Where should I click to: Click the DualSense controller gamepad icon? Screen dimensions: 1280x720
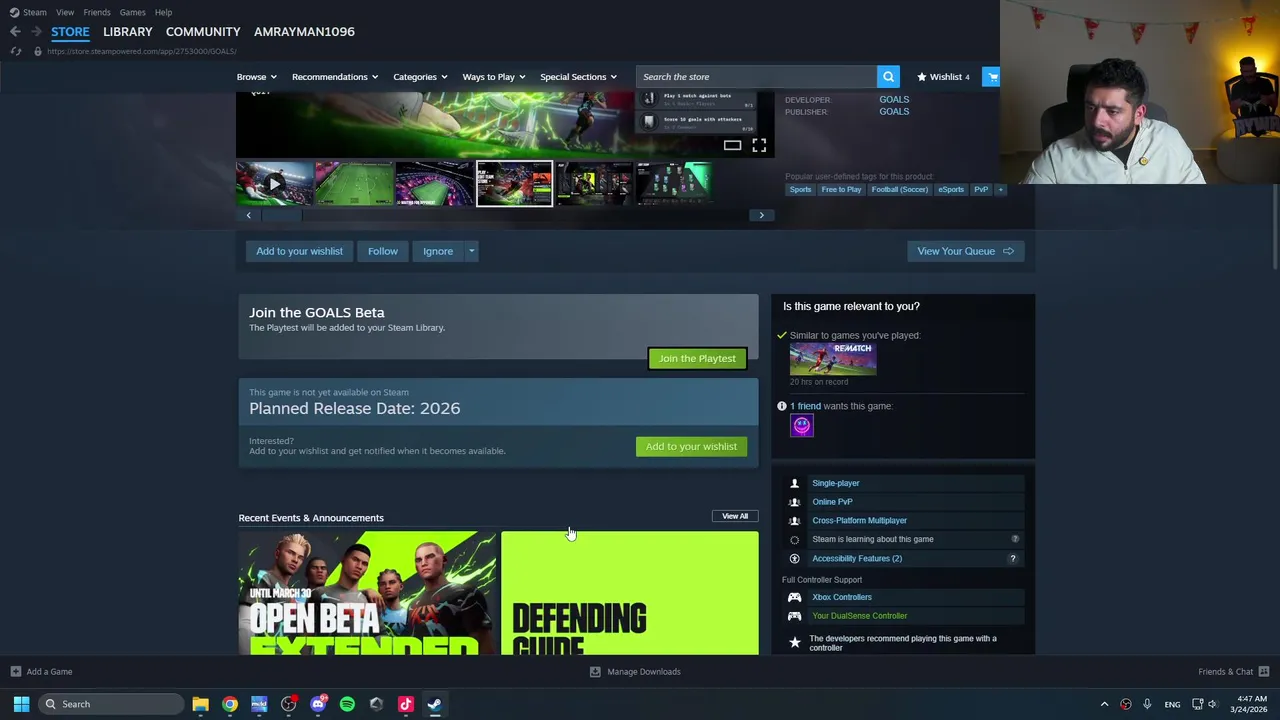794,616
